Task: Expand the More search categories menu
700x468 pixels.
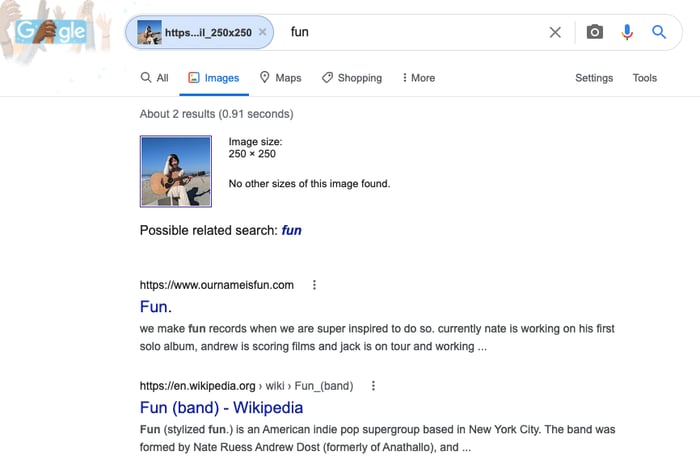Action: coord(418,78)
